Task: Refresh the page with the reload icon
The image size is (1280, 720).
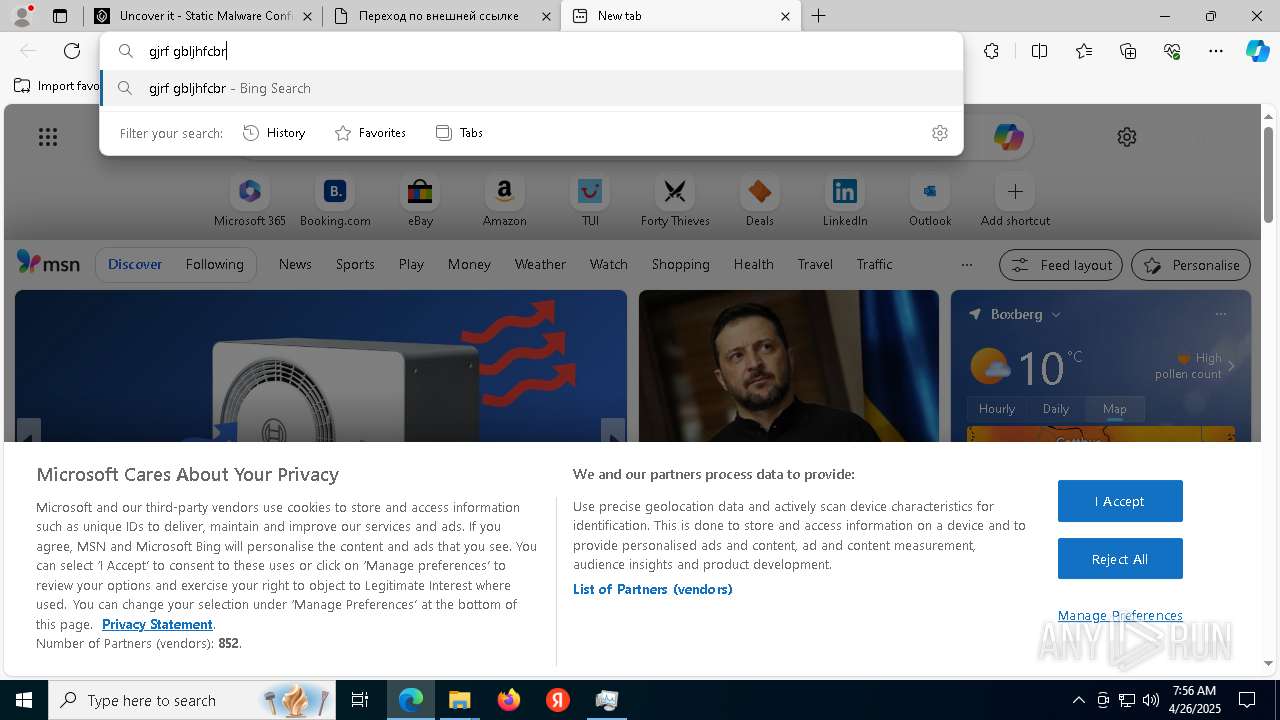Action: (x=72, y=51)
